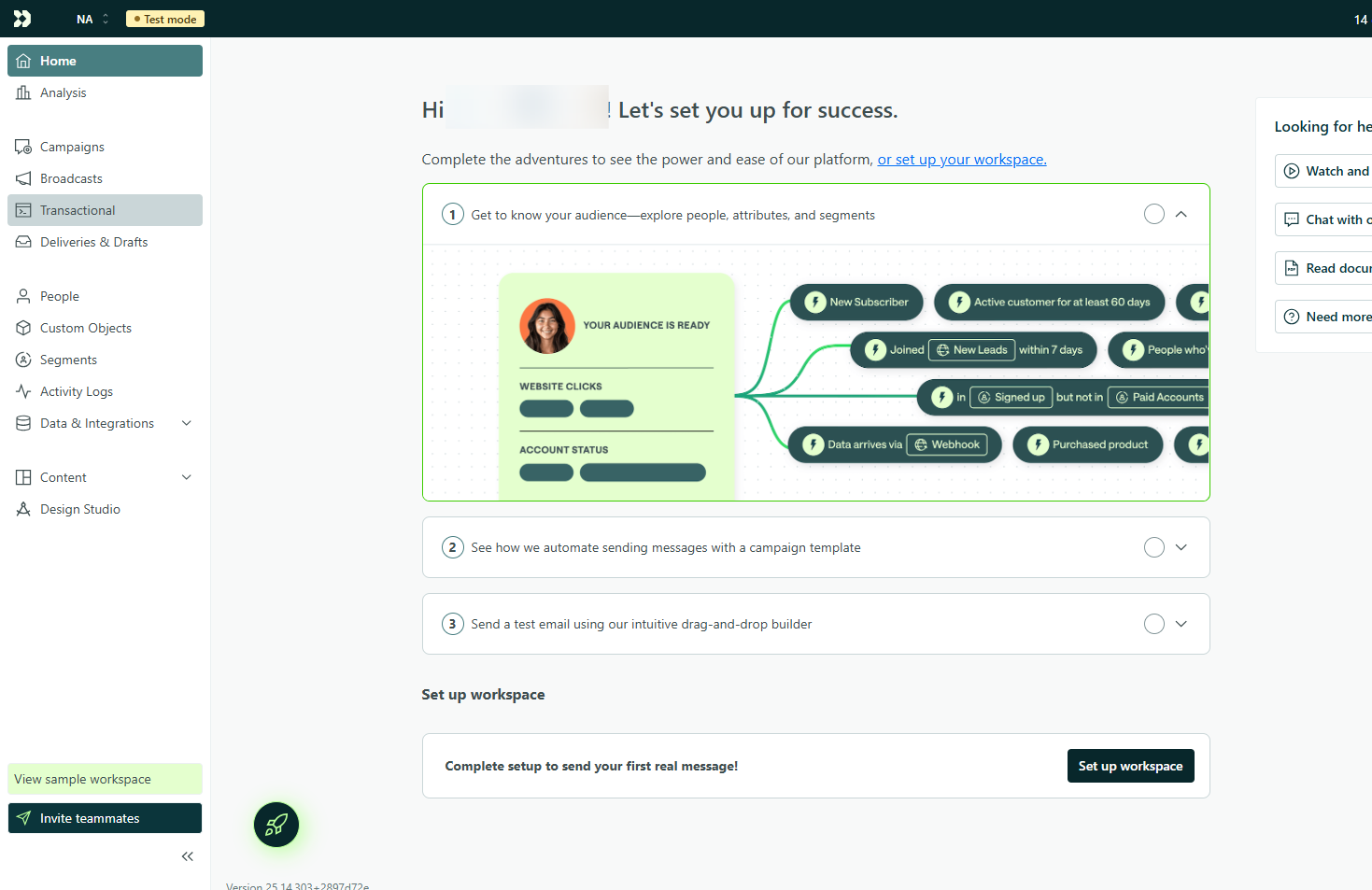The width and height of the screenshot is (1372, 890).
Task: Click the Campaigns icon in sidebar
Action: pos(23,147)
